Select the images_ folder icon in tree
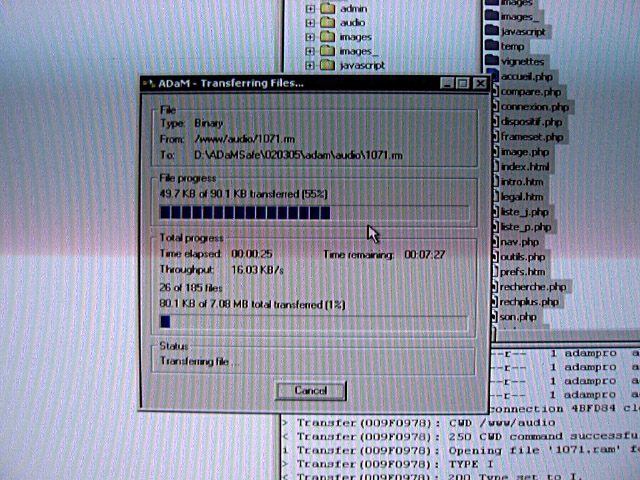 [x=327, y=51]
